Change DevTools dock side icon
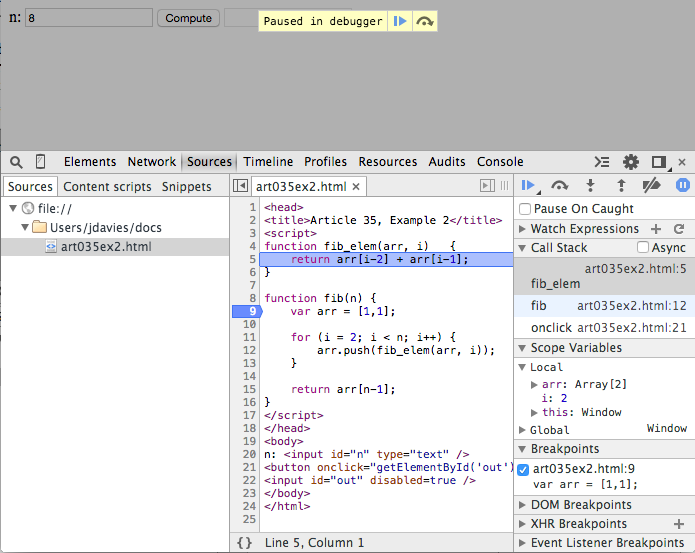Image resolution: width=695 pixels, height=553 pixels. click(x=659, y=162)
